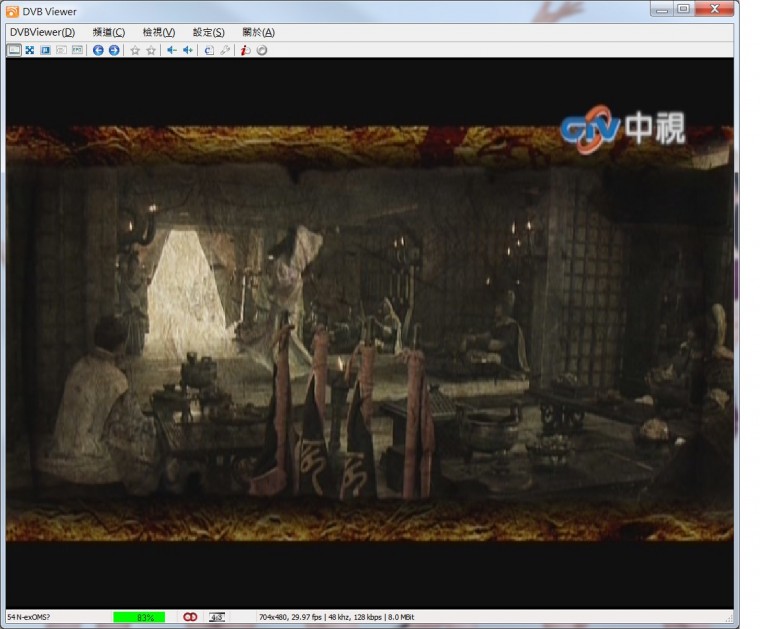Toggle the 4:3 aspect ratio indicator

click(x=217, y=617)
